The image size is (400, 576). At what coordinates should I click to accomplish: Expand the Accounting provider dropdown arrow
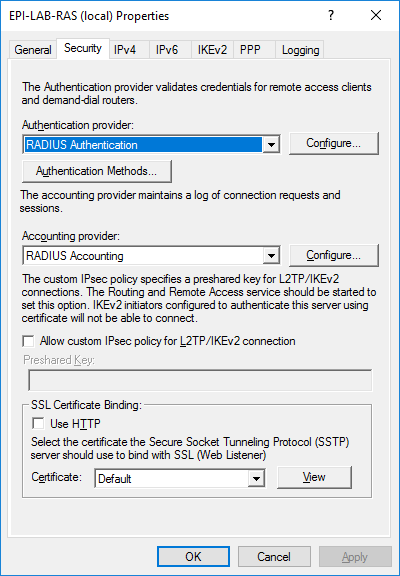(271, 255)
